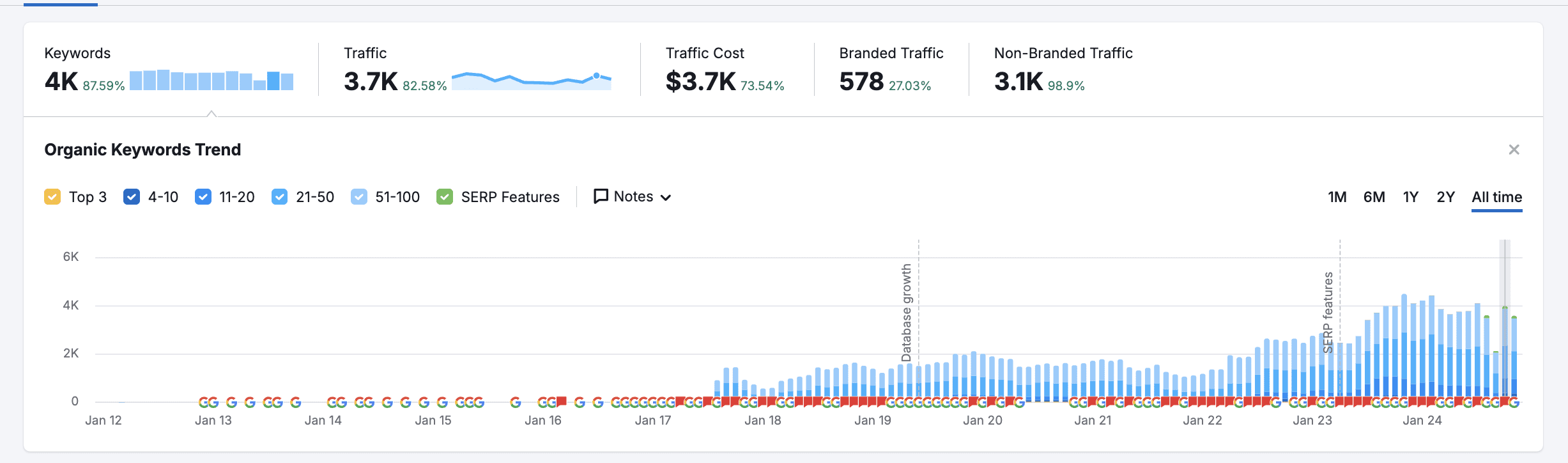Click the Database growth note marker
Viewport: 1568px width, 463px height.
point(907,312)
